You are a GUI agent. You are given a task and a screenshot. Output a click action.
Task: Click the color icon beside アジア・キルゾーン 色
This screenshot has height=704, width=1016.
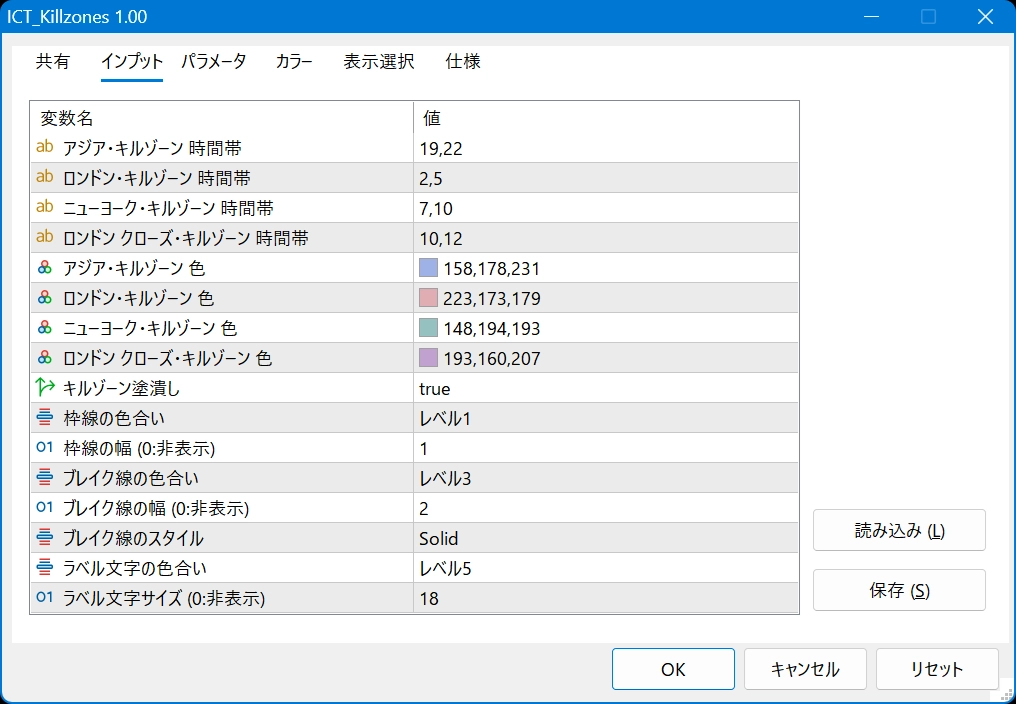(x=44, y=268)
